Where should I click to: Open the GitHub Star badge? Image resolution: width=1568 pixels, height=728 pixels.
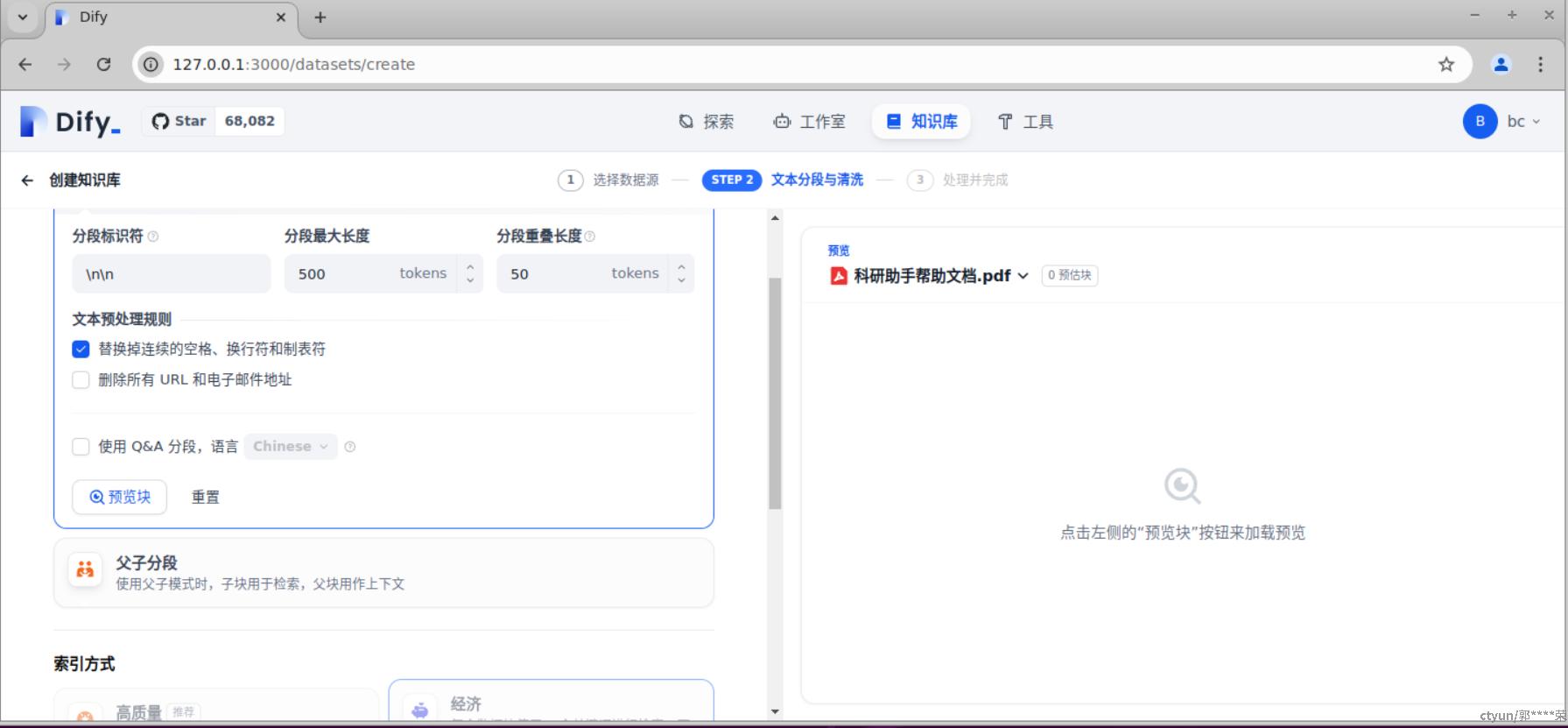point(213,121)
